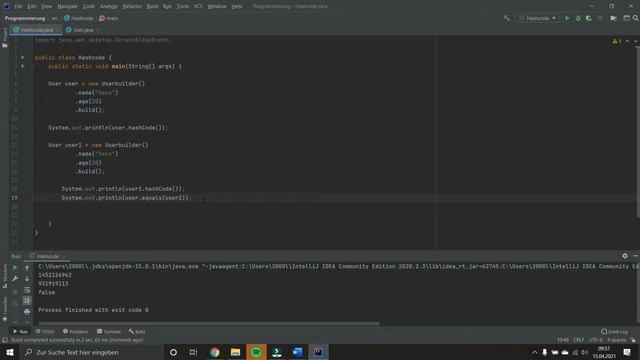Open File Explorer from the taskbar

(236, 352)
